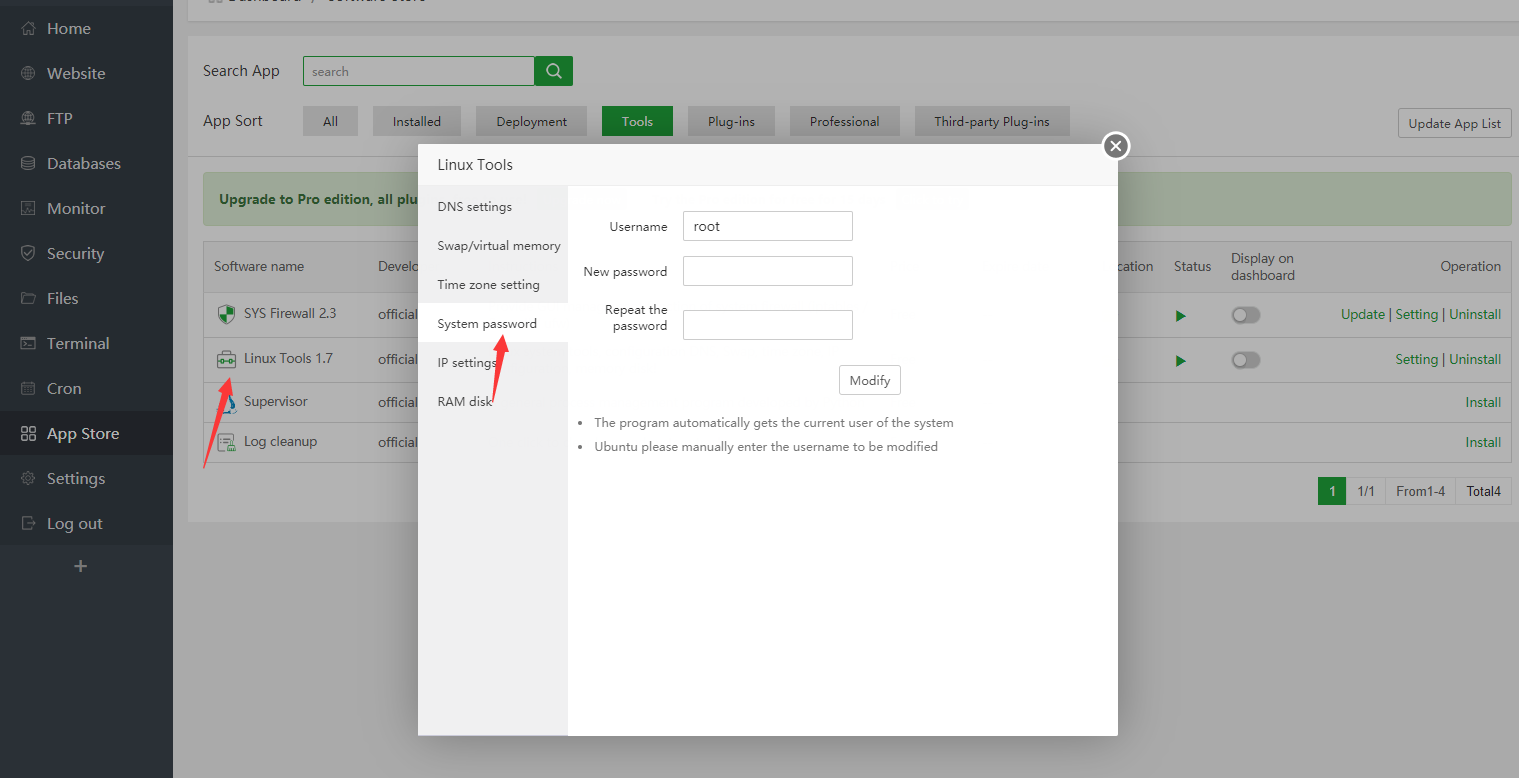Click the Update App List button
1519x778 pixels.
pyautogui.click(x=1454, y=123)
